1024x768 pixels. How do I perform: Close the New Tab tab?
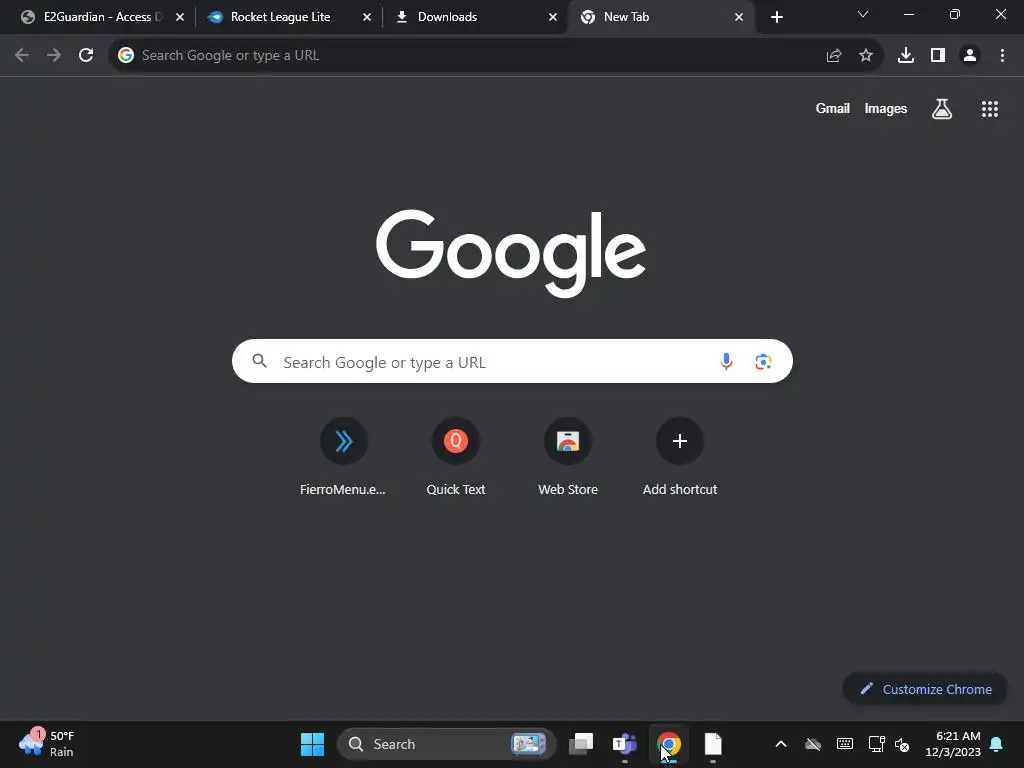739,17
